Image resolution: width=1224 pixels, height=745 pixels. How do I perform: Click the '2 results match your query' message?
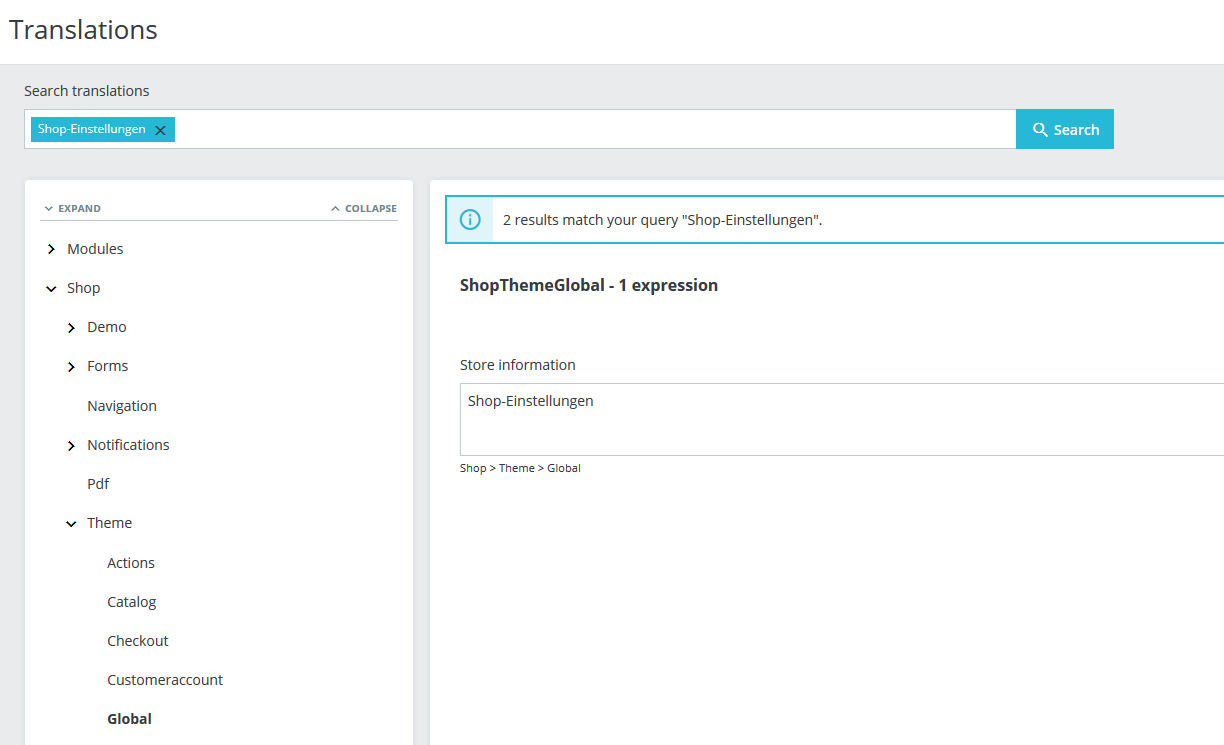click(663, 220)
